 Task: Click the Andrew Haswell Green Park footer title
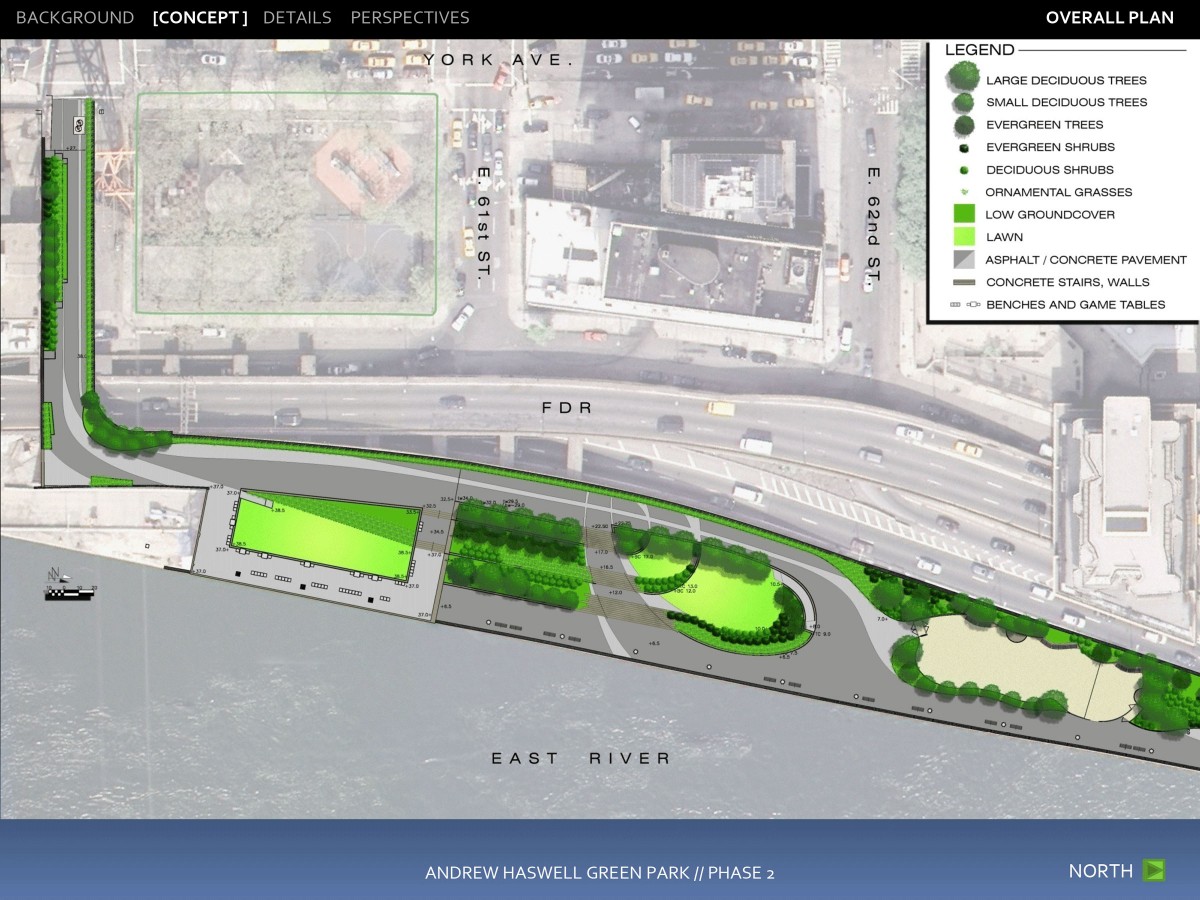click(x=599, y=872)
